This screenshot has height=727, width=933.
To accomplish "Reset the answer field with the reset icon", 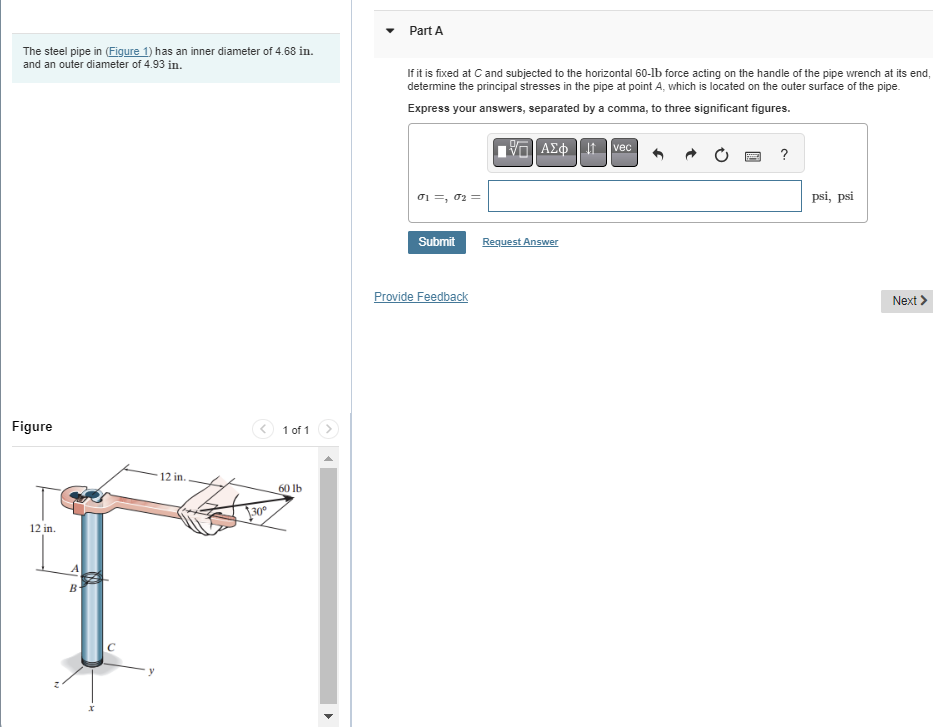I will [721, 154].
